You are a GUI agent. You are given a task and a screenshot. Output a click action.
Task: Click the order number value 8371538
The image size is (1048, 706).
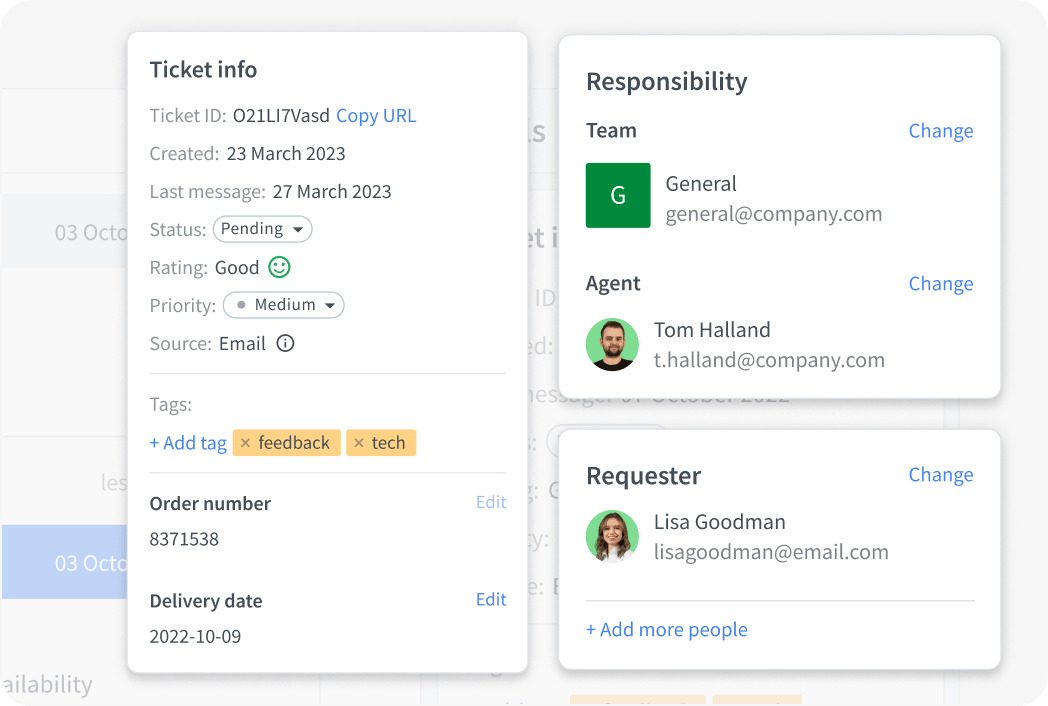coord(184,539)
